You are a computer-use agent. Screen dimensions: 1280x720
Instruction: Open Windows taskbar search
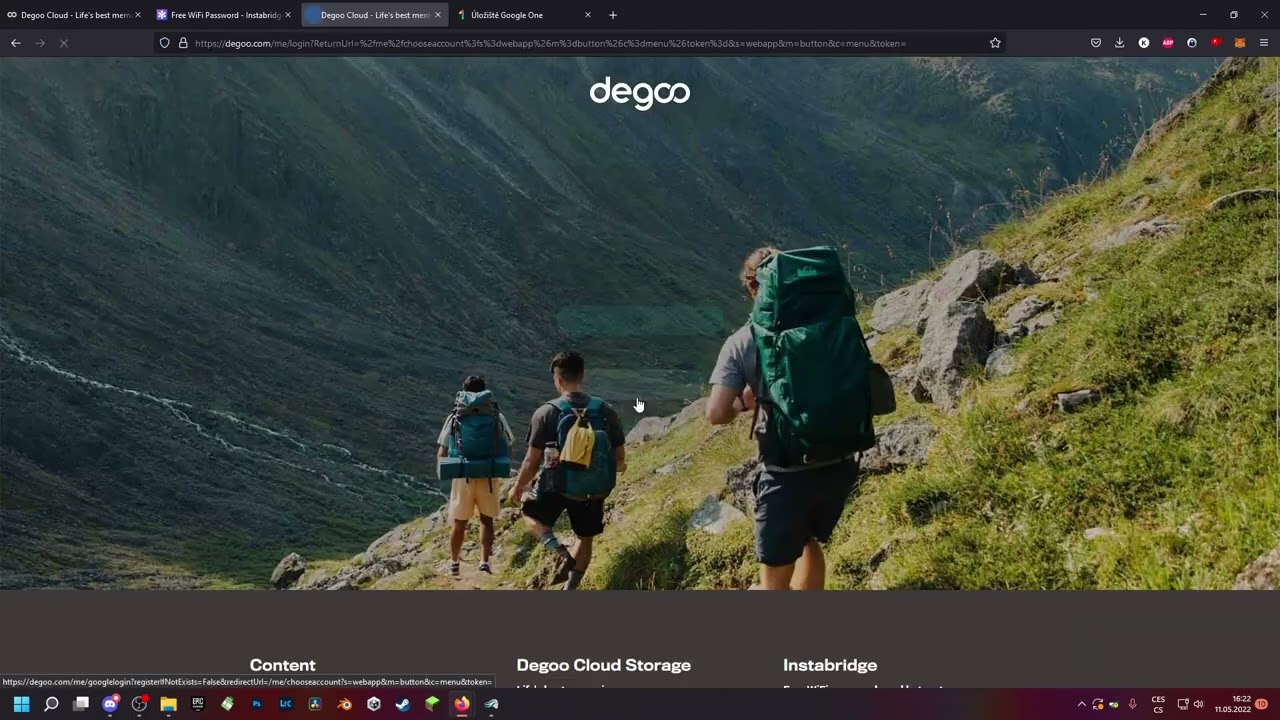point(51,704)
